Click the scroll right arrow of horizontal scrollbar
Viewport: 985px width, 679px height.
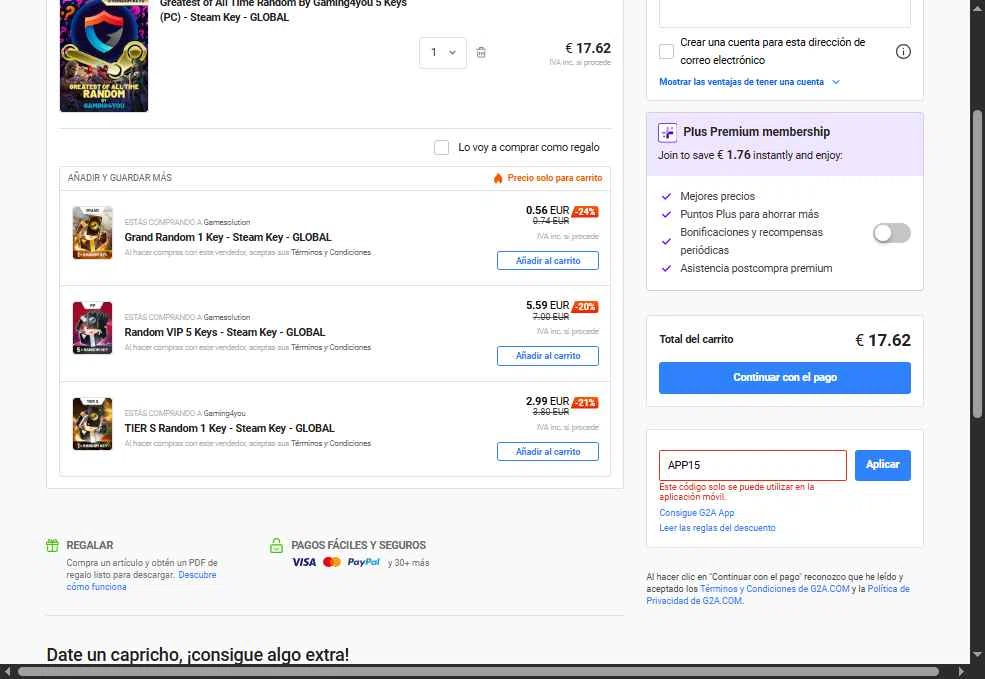(x=961, y=672)
